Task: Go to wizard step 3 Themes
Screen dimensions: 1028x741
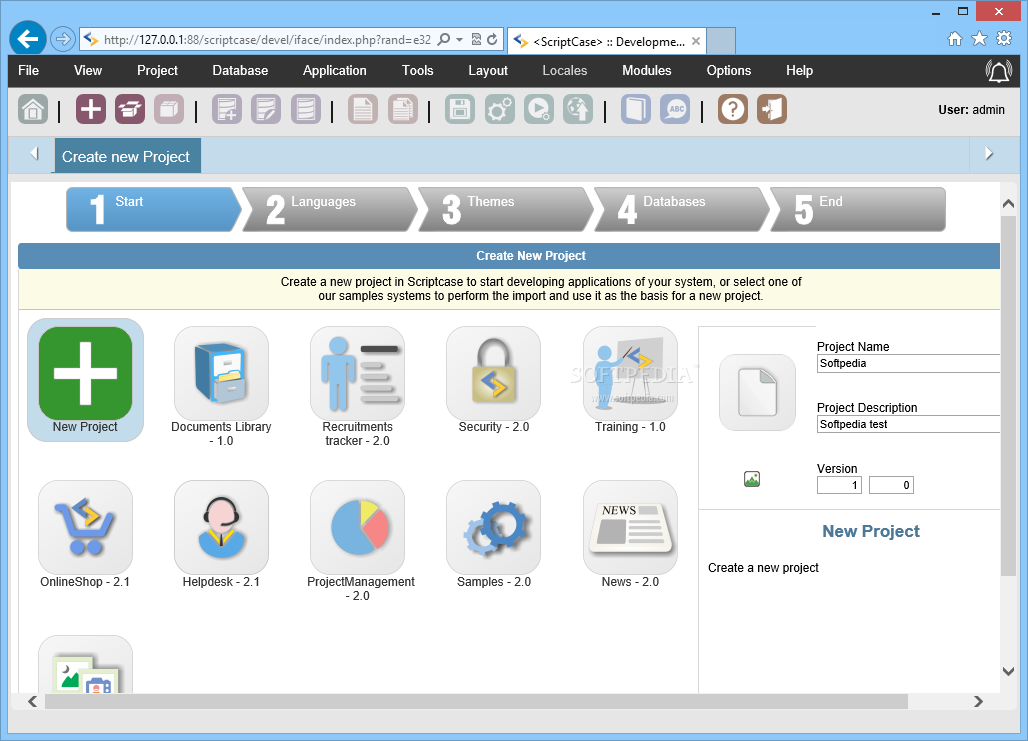Action: (505, 210)
